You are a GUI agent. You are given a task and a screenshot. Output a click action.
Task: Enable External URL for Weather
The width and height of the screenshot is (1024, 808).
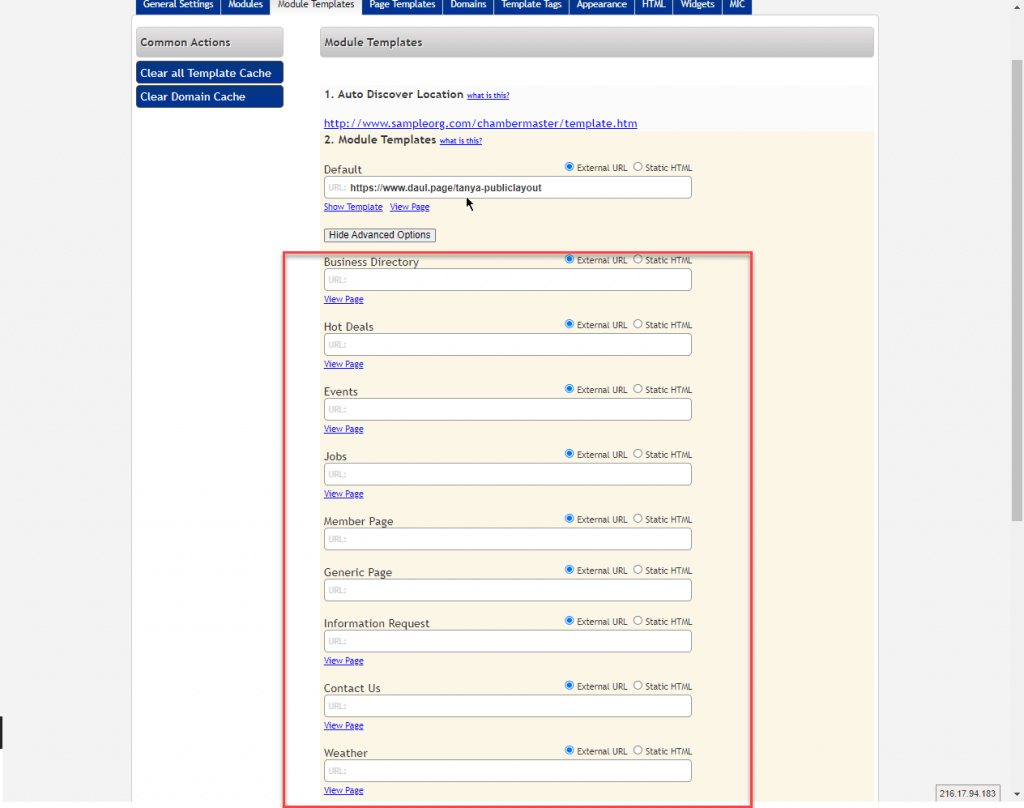(x=570, y=751)
